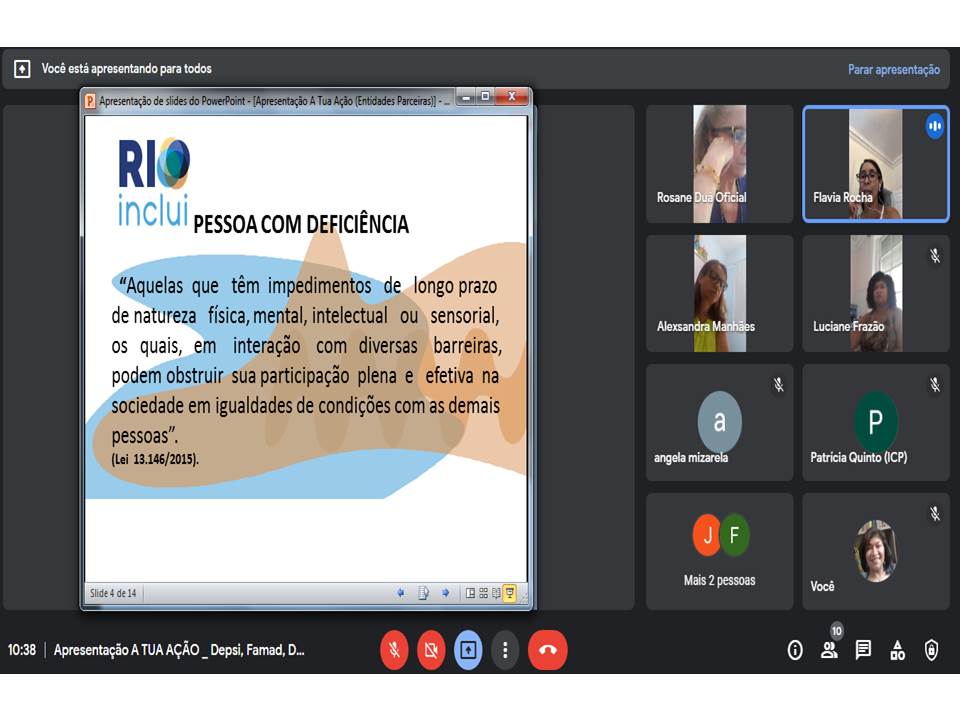
Task: Toggle the camera on
Action: click(431, 650)
